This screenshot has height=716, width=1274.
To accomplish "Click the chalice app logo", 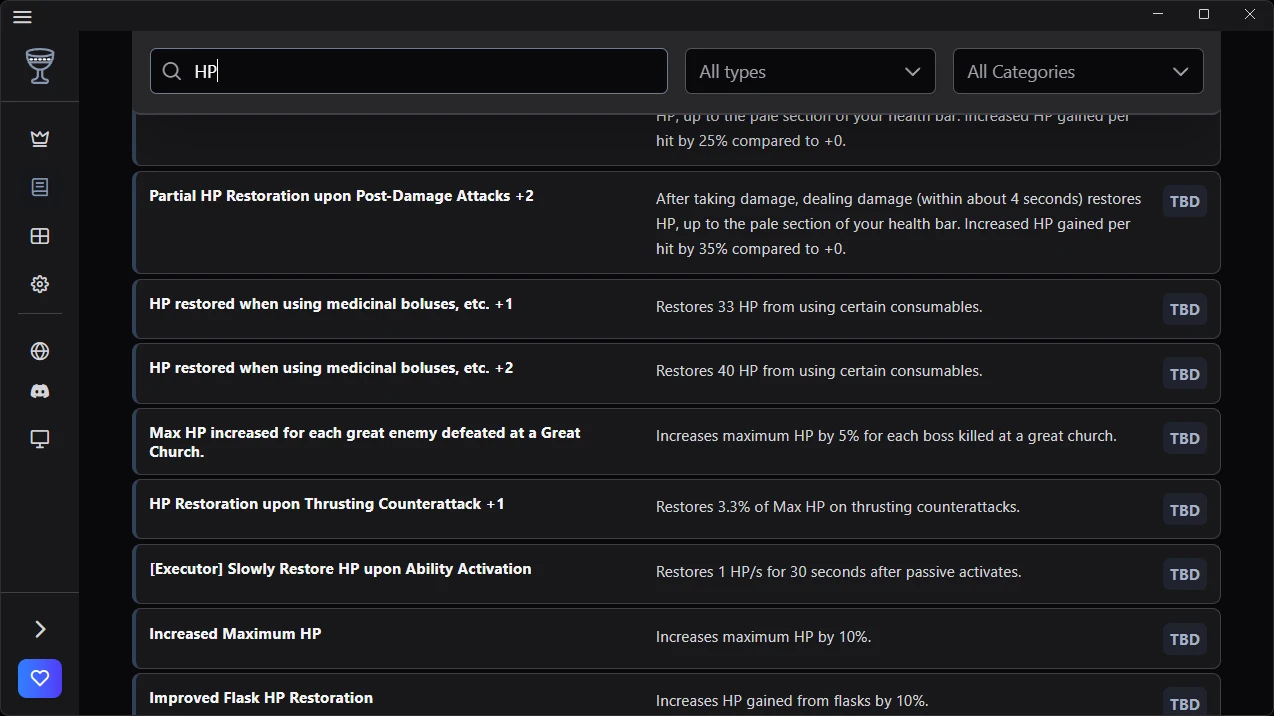I will (40, 66).
